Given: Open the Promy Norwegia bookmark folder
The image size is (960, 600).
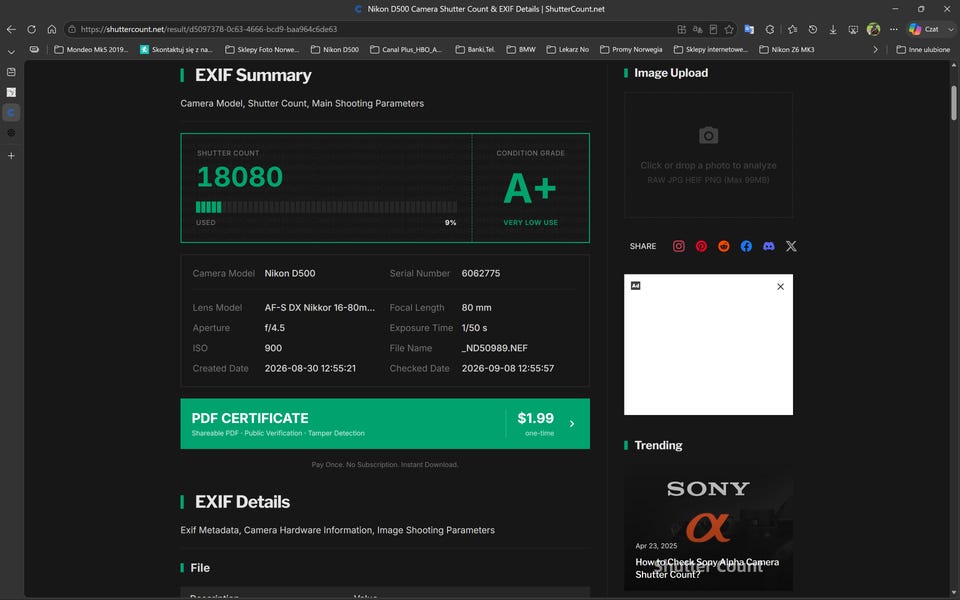Looking at the screenshot, I should 631,50.
